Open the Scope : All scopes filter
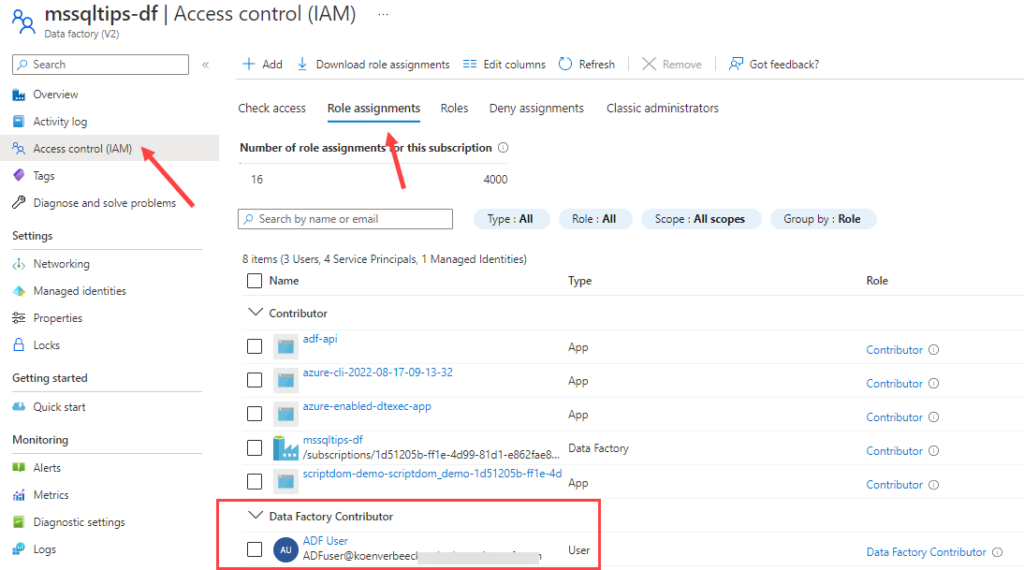 pos(701,219)
